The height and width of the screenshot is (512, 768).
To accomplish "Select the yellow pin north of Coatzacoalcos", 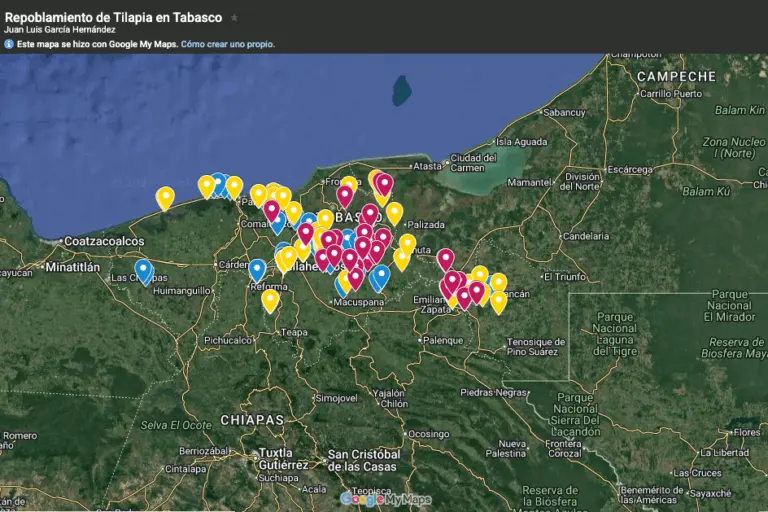I will pyautogui.click(x=165, y=197).
